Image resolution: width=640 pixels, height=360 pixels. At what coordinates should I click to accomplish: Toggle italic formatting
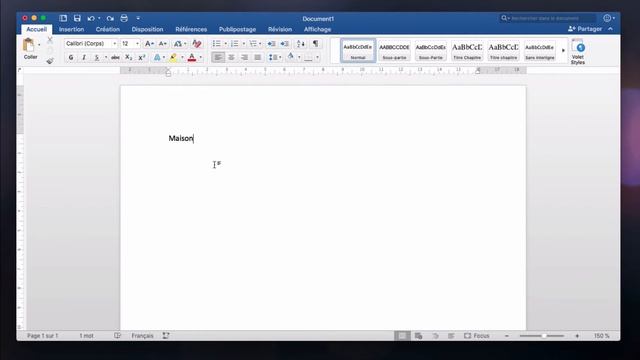(84, 58)
